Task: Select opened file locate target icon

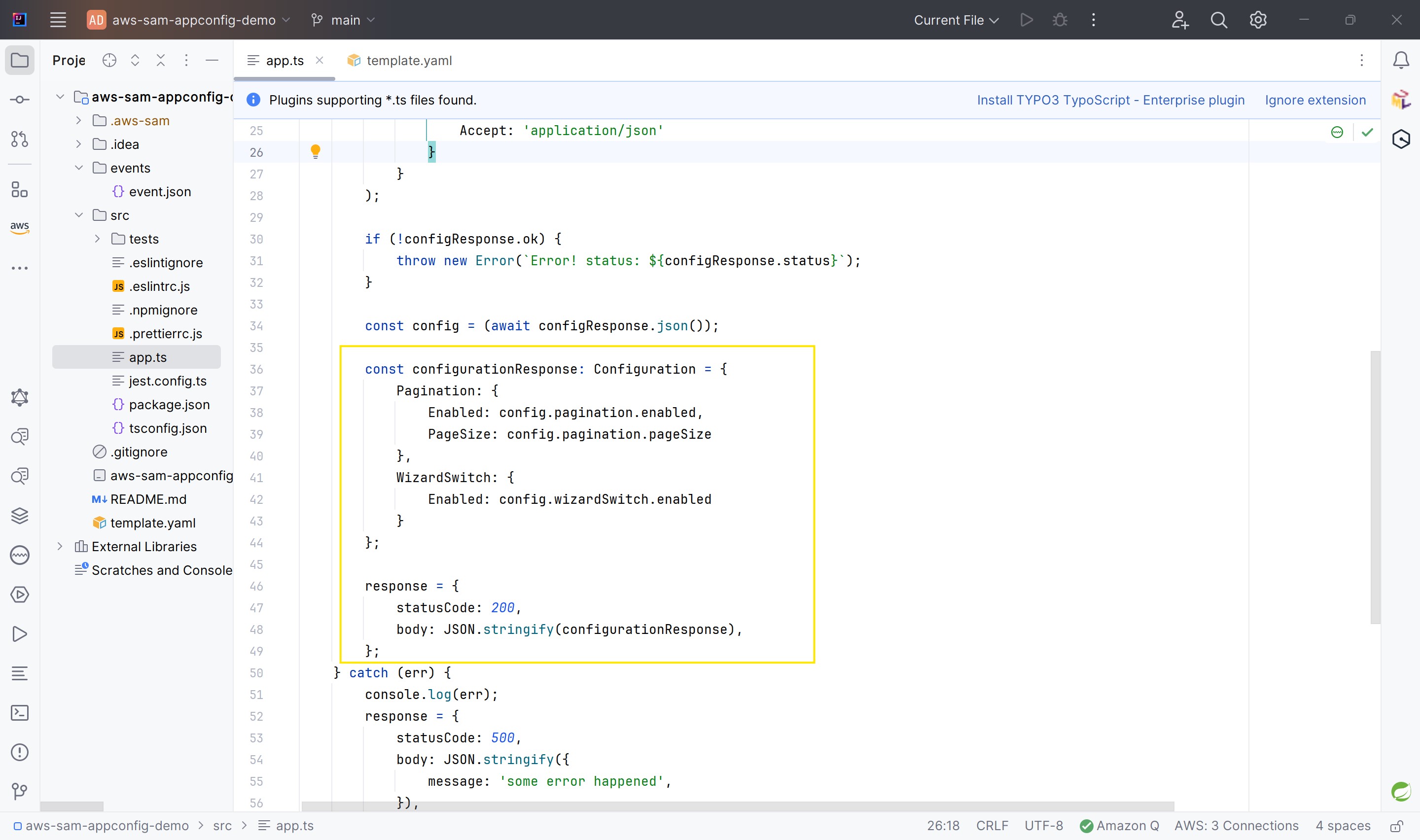Action: point(109,60)
